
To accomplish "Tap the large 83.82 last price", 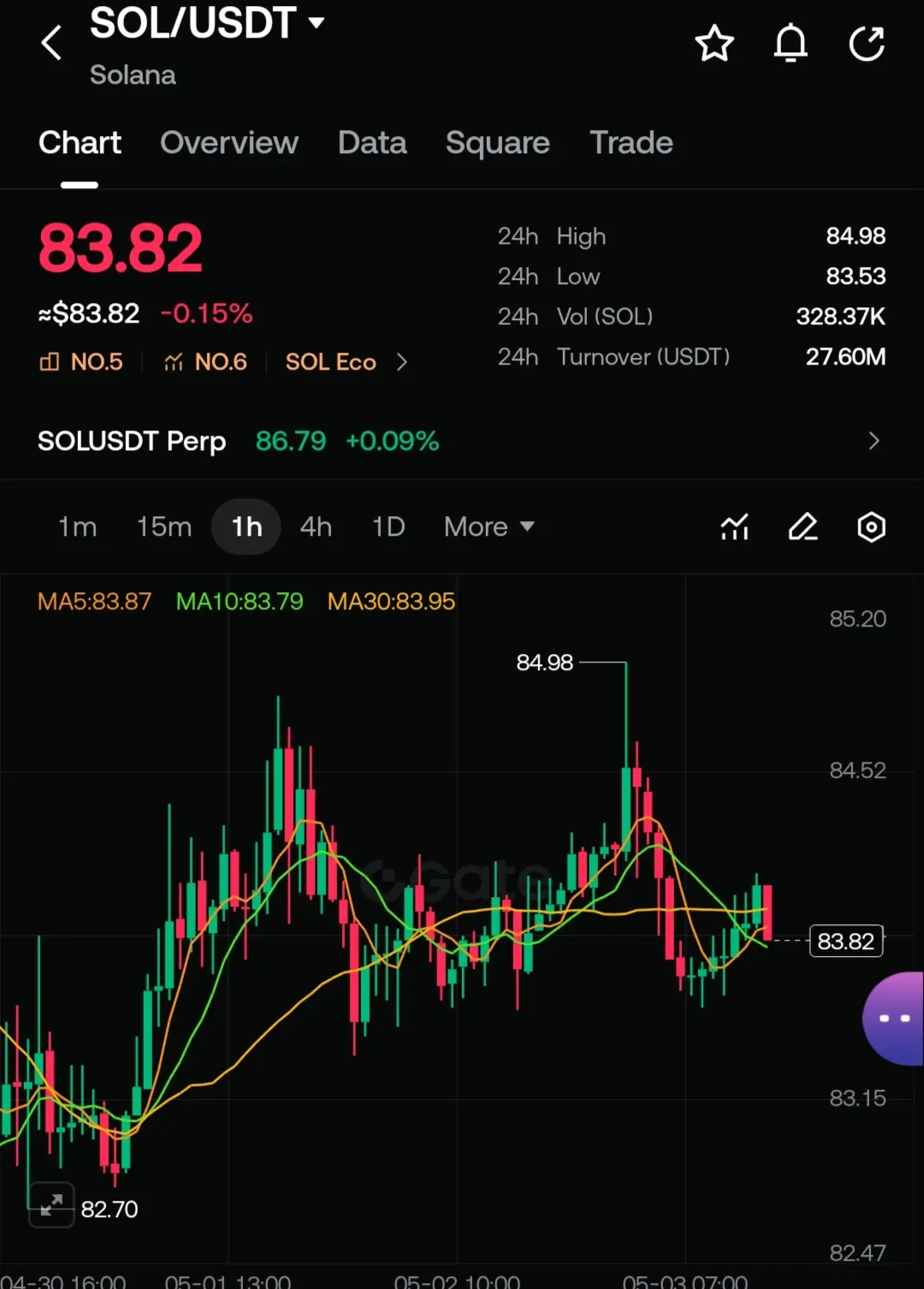I will tap(121, 249).
